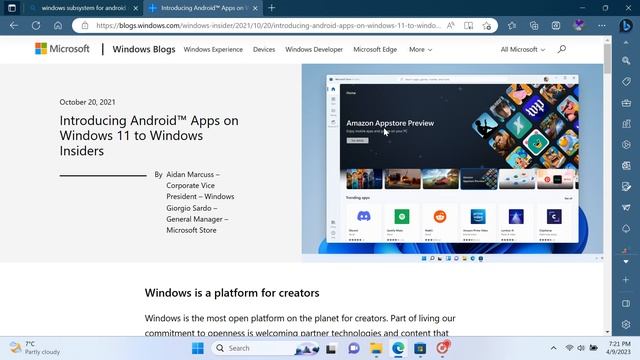Enter Immersive Reader mode
Image resolution: width=640 pixels, height=360 pixels.
point(469,25)
